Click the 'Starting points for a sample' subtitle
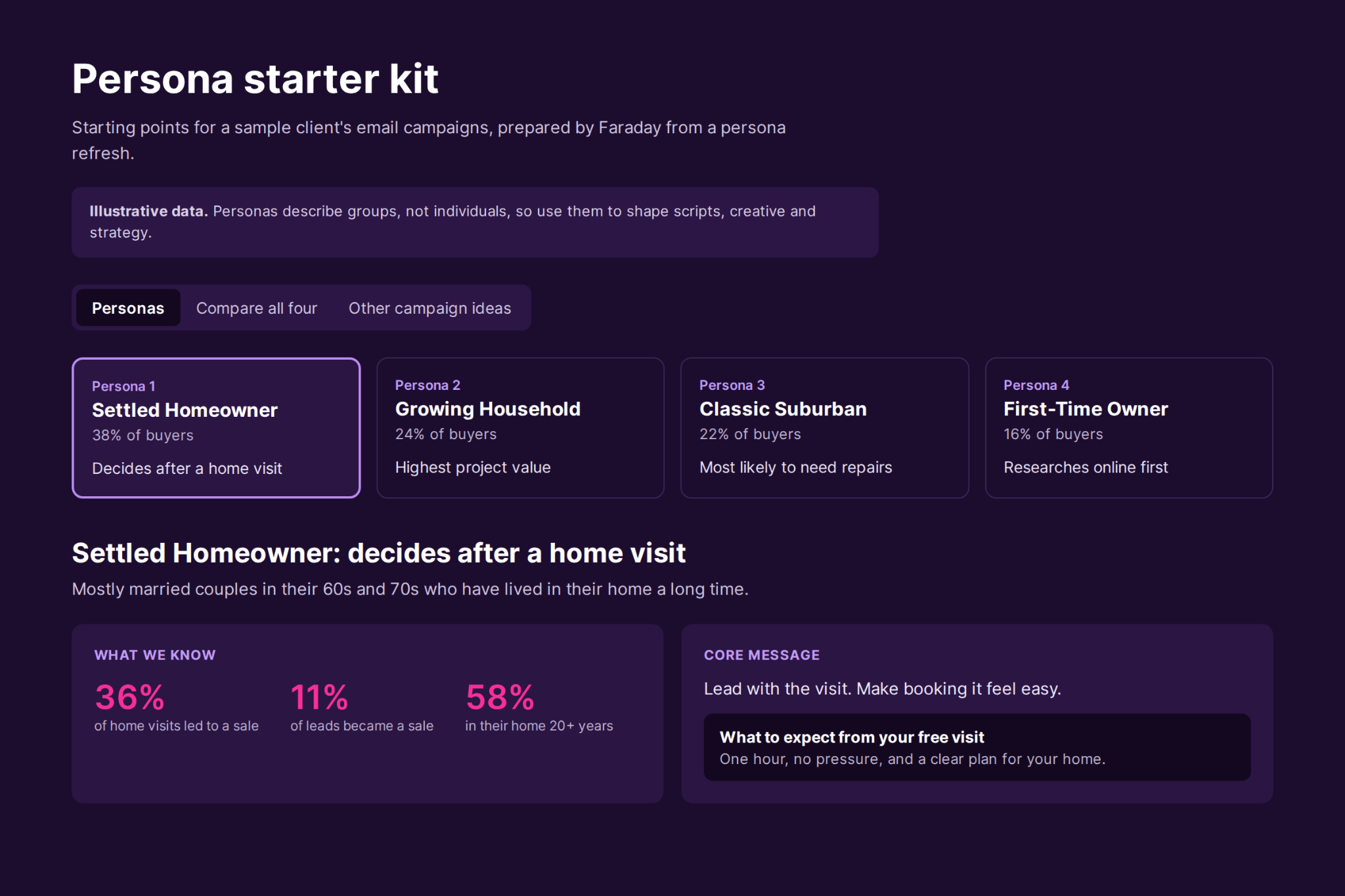The width and height of the screenshot is (1345, 896). point(429,140)
